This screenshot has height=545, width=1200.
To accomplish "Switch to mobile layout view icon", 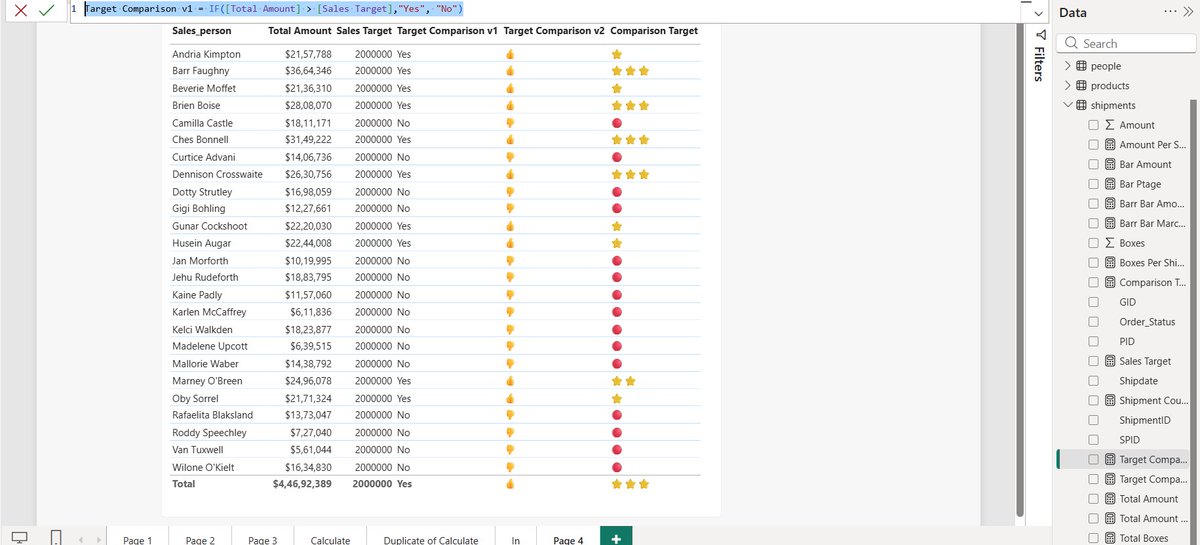I will point(56,538).
